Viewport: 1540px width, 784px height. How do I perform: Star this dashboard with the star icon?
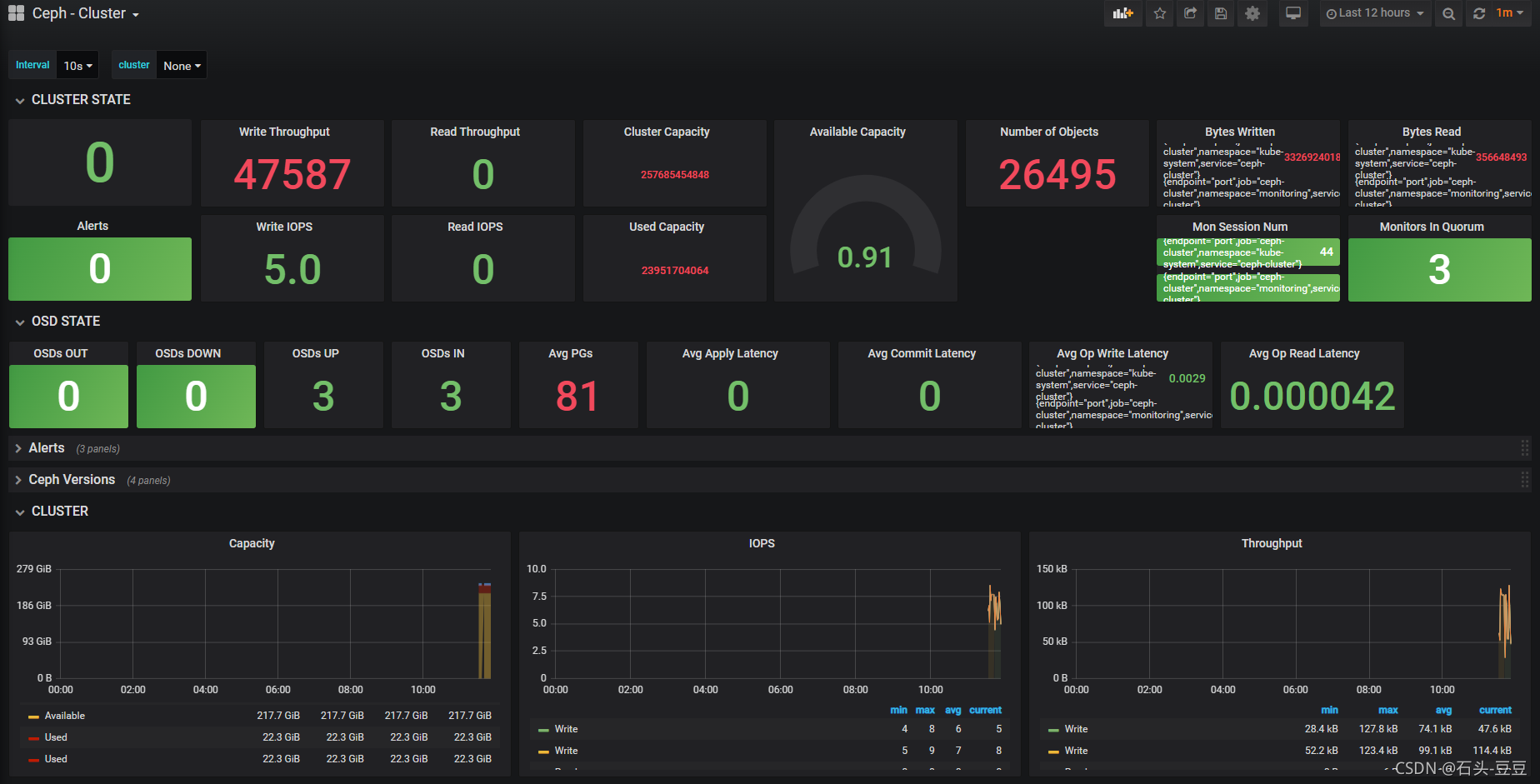click(x=1160, y=13)
